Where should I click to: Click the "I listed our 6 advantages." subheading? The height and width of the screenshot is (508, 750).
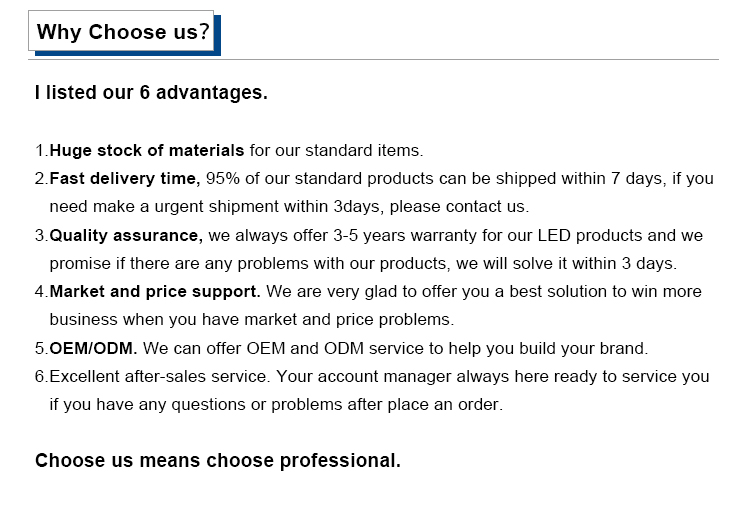point(151,93)
